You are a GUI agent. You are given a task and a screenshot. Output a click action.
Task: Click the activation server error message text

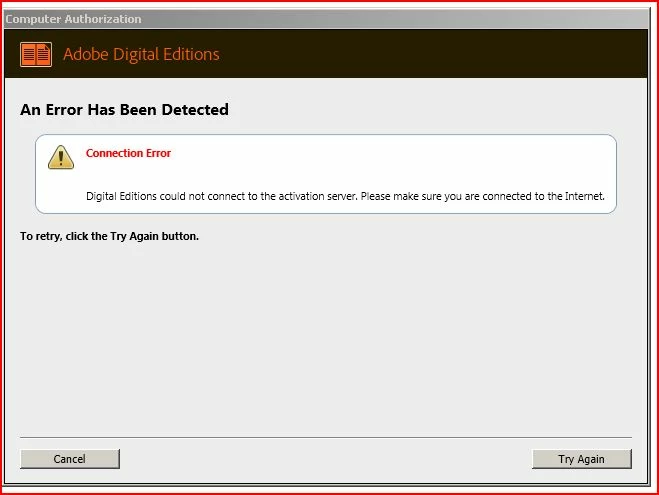(x=345, y=196)
